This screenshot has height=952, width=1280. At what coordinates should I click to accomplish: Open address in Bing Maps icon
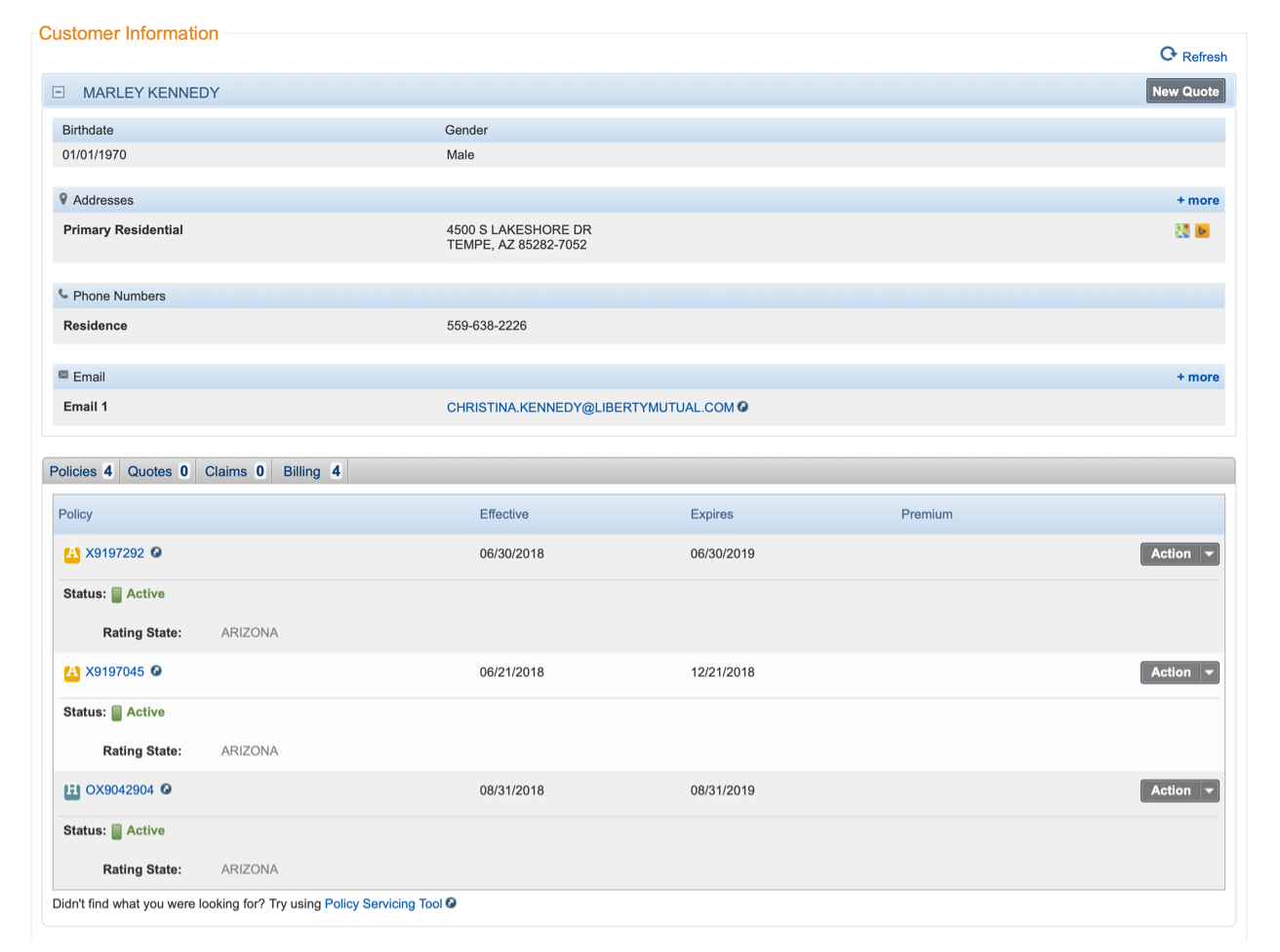1202,231
